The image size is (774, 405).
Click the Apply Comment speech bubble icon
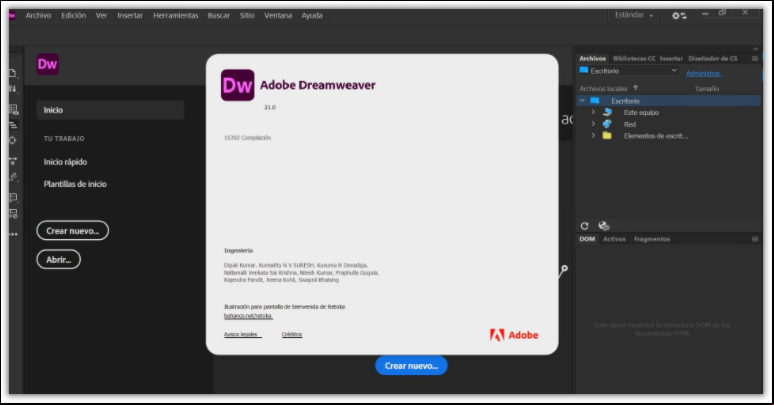13,198
